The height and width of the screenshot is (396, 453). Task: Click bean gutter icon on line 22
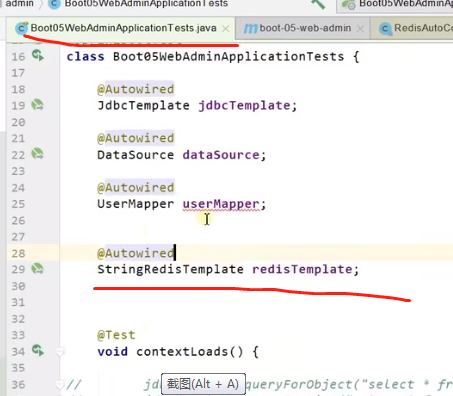37,154
